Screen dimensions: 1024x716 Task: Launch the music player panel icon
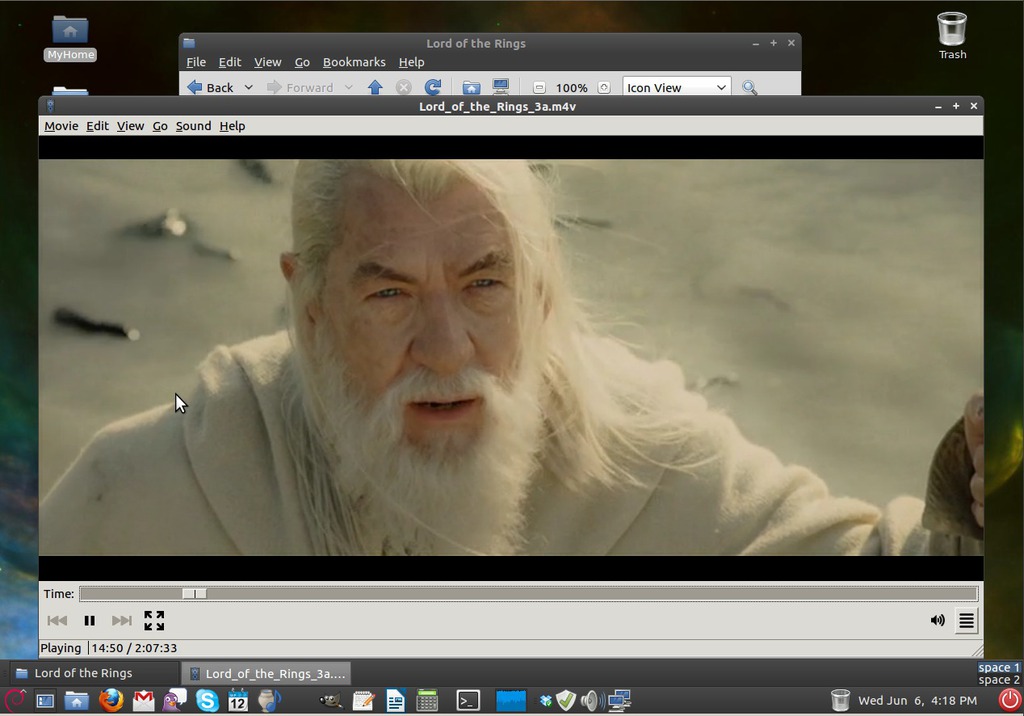[x=268, y=700]
